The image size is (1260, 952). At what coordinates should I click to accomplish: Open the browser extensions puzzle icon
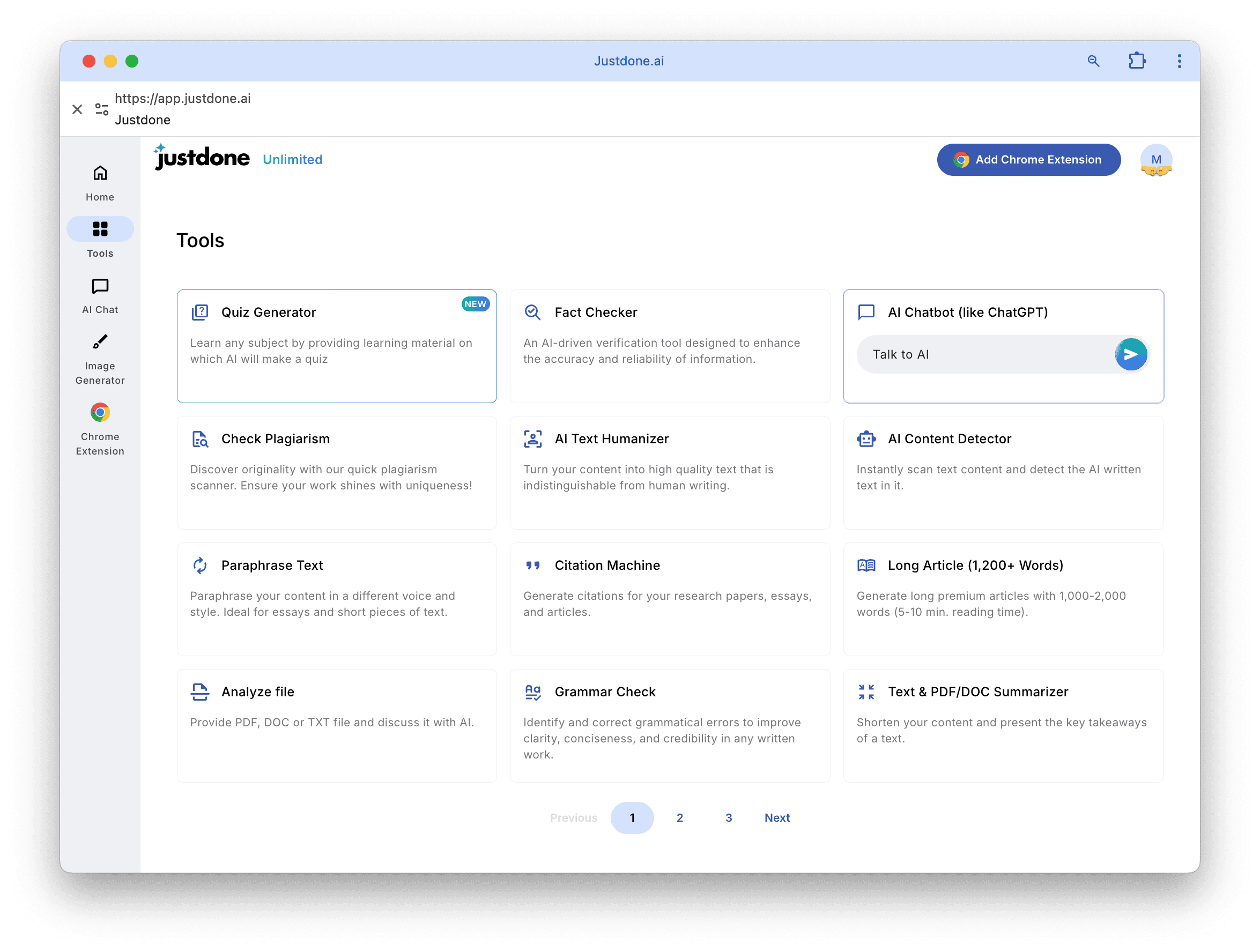pyautogui.click(x=1137, y=61)
